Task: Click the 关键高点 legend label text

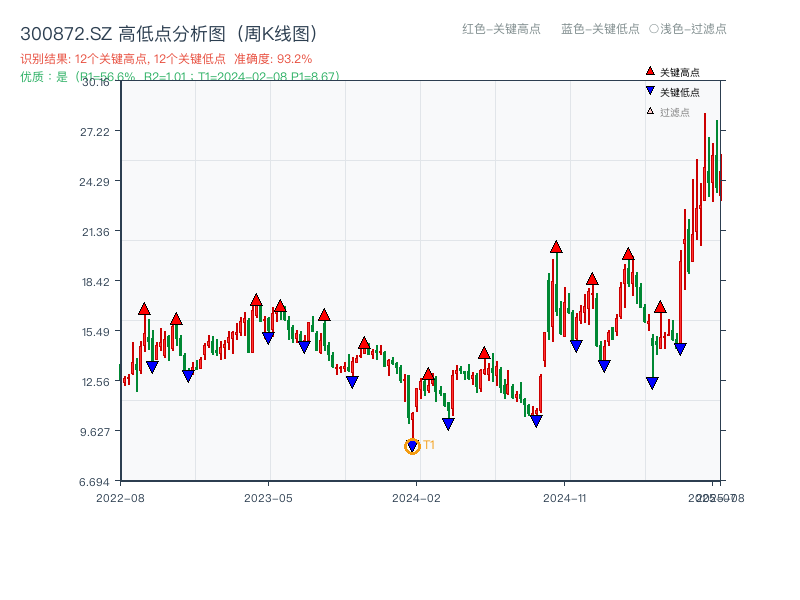Action: (x=680, y=72)
